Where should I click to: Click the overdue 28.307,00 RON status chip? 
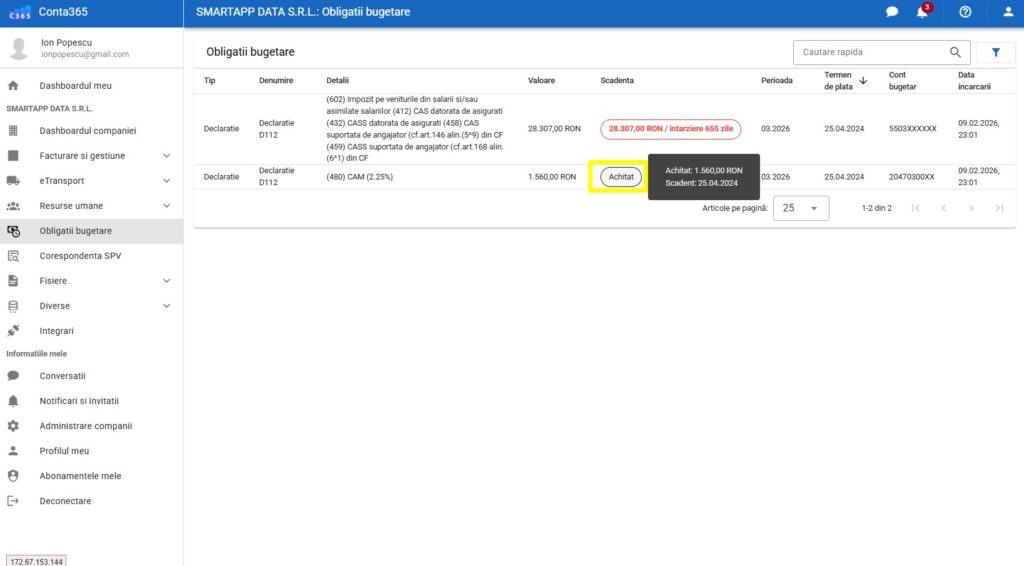click(670, 129)
